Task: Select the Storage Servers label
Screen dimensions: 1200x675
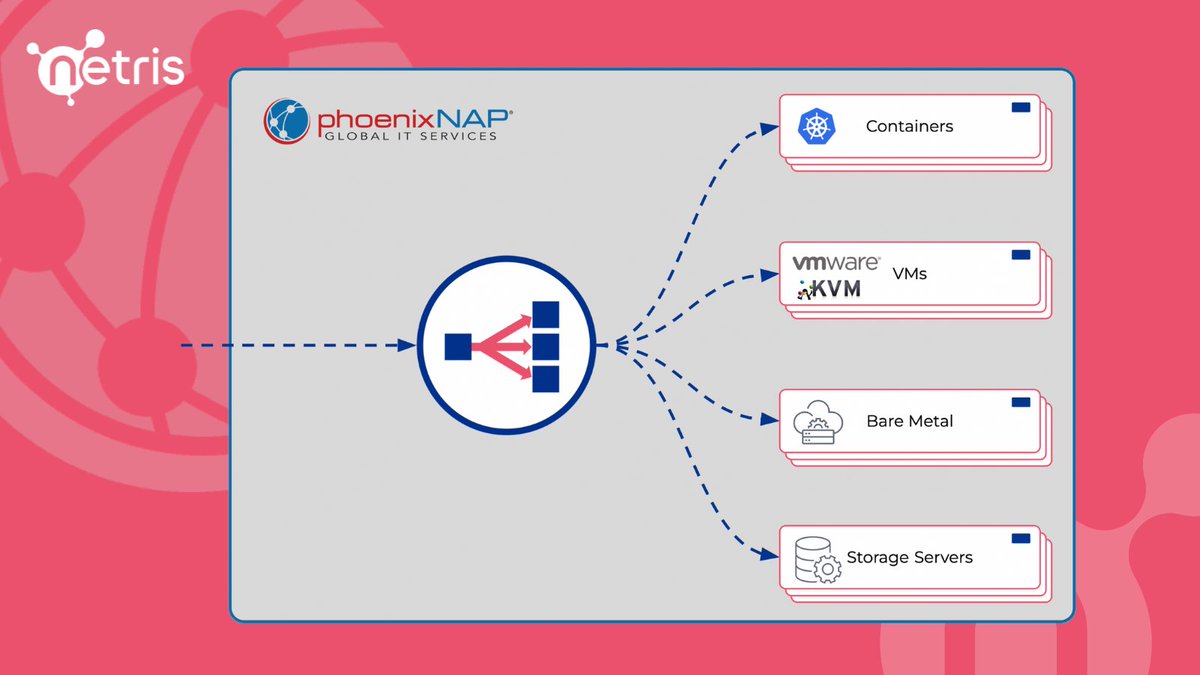Action: (909, 557)
